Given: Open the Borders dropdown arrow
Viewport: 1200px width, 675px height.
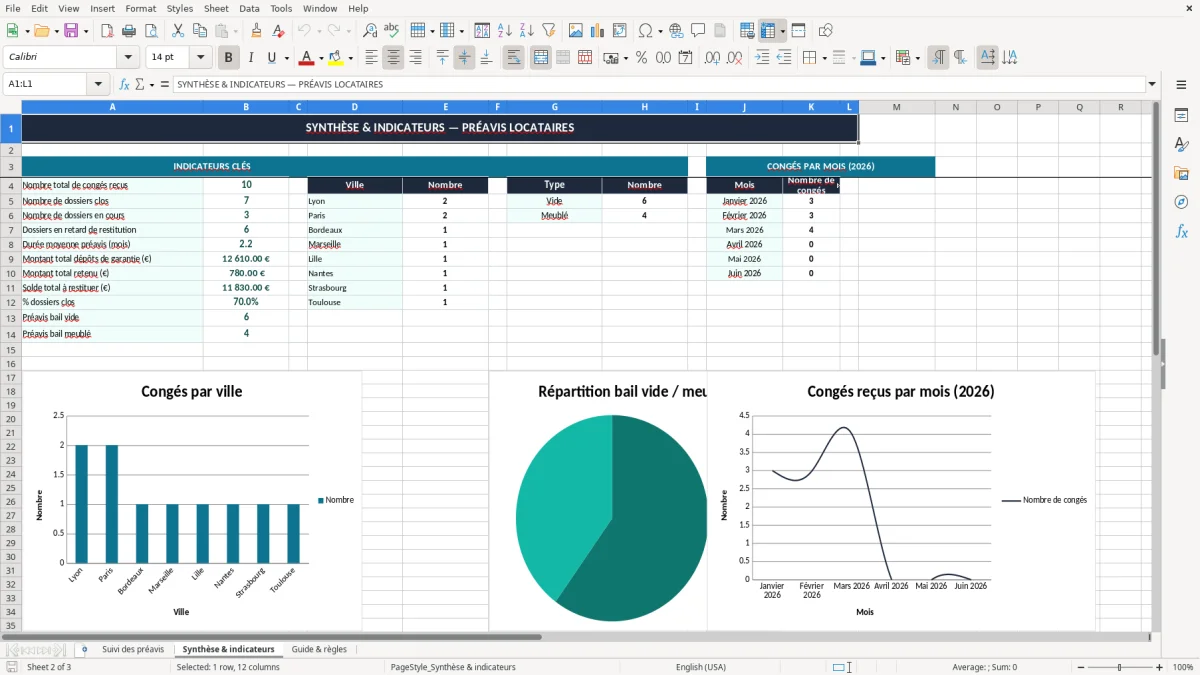Looking at the screenshot, I should (826, 58).
